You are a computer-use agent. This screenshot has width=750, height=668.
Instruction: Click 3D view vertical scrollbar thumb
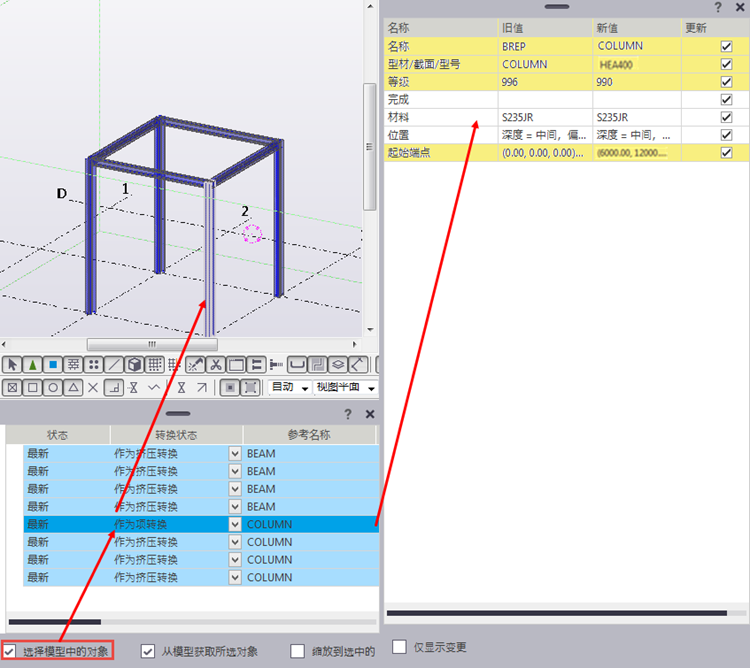(369, 146)
